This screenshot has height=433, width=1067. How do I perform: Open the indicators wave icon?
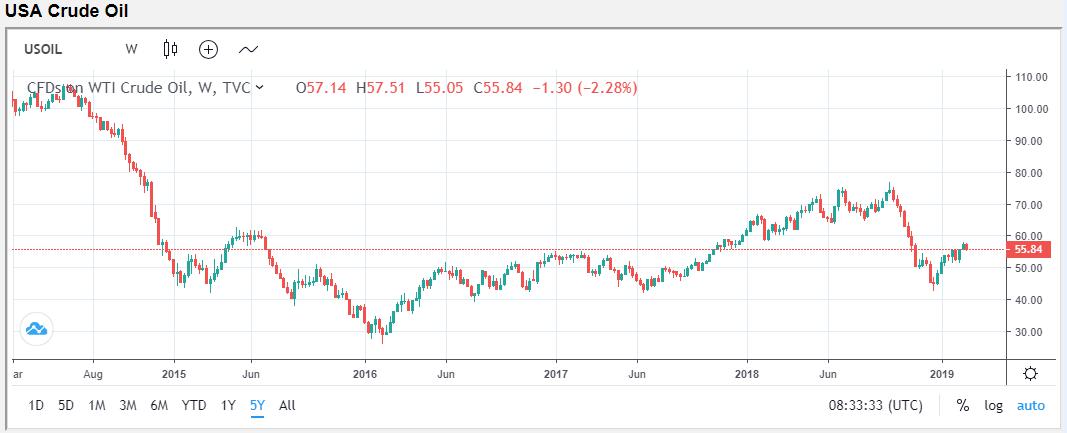point(248,48)
